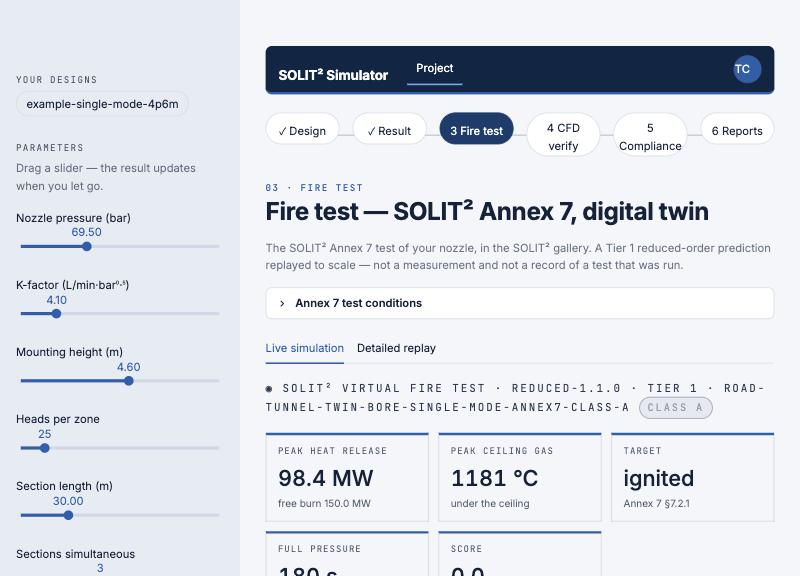Go to the Result step
800x576 pixels.
(389, 131)
